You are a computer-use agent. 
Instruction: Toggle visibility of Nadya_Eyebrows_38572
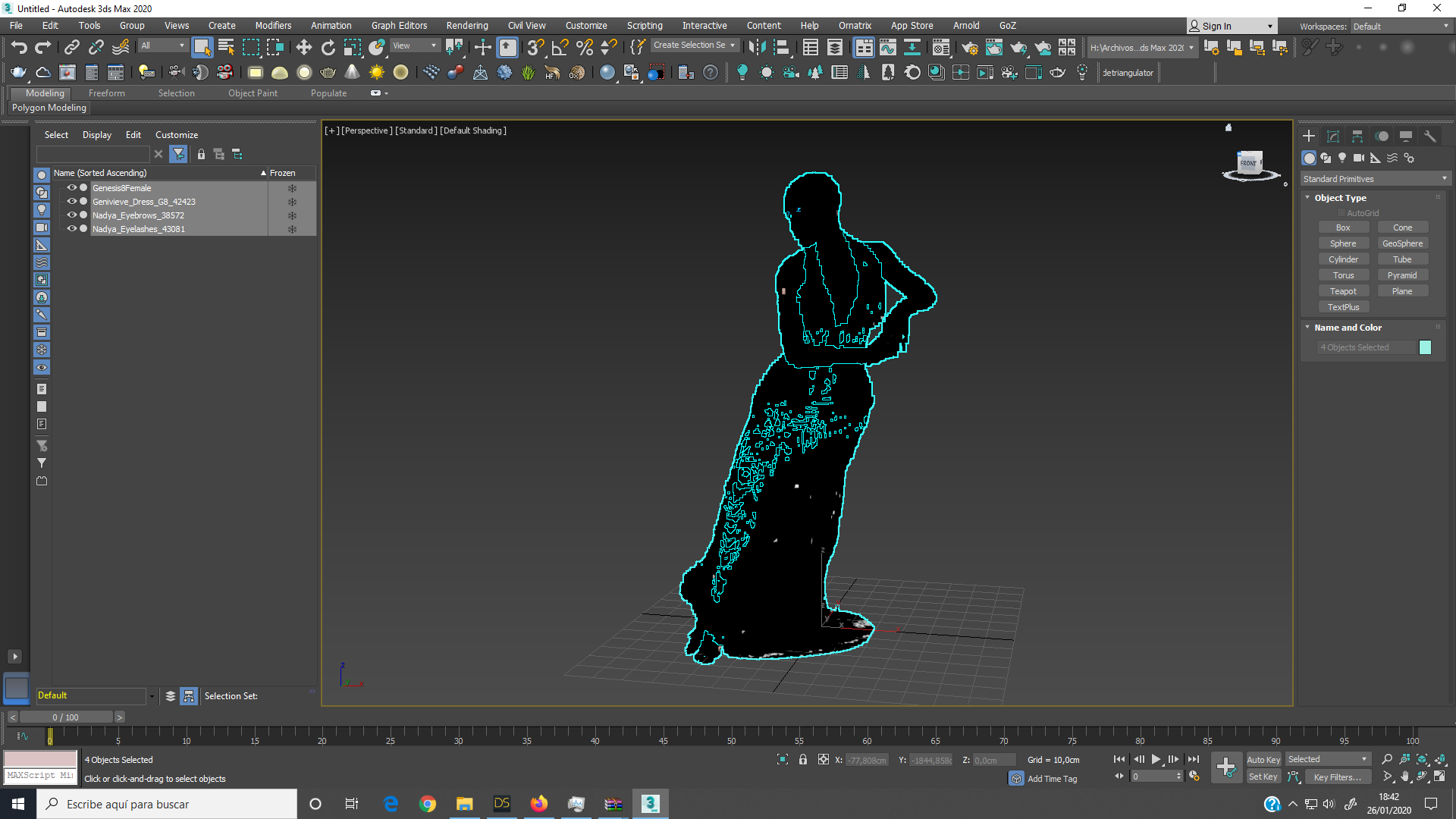click(x=71, y=215)
